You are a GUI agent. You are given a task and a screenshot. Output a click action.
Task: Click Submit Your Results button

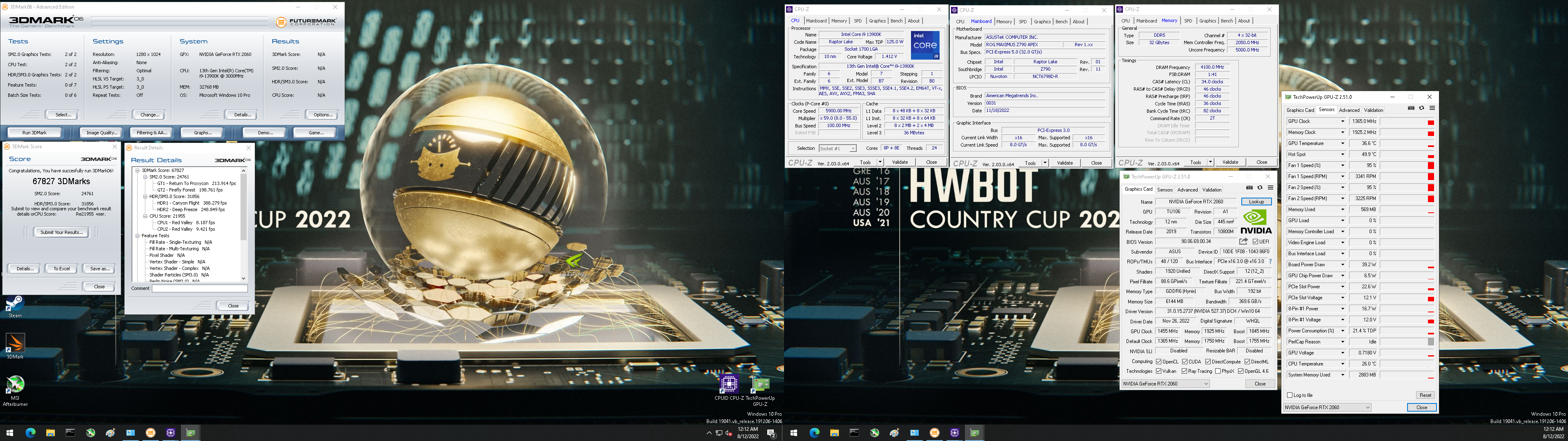[x=61, y=232]
